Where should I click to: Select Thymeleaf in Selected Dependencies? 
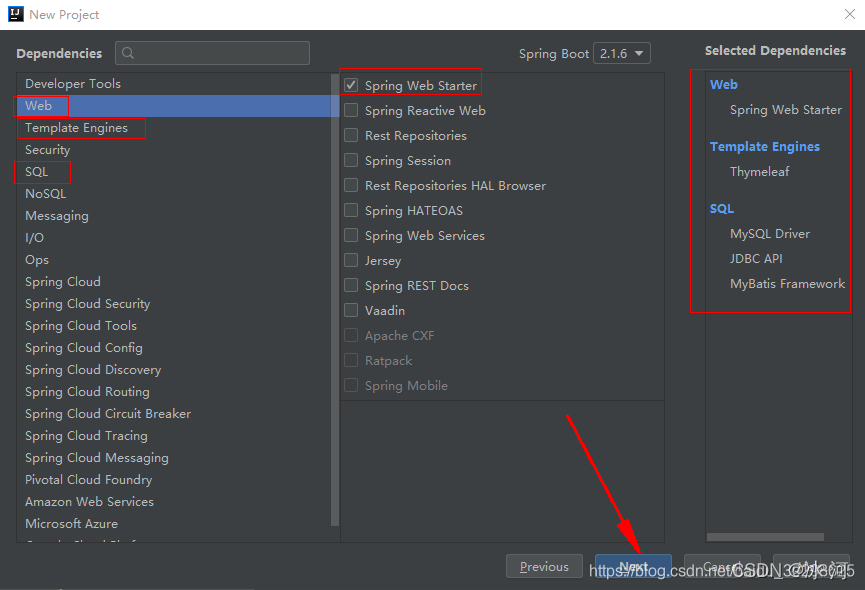pos(759,171)
